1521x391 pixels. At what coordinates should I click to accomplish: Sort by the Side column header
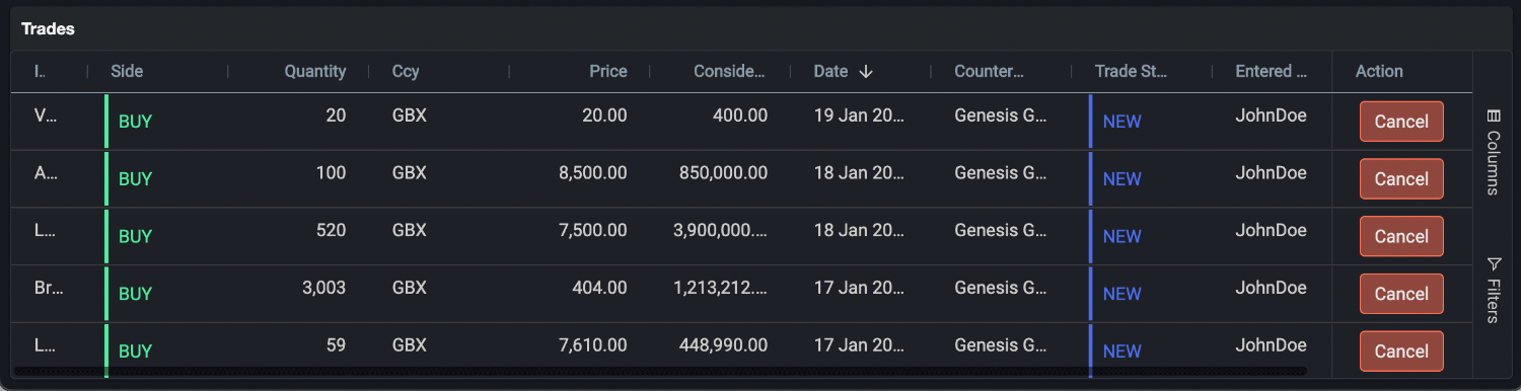(x=127, y=71)
